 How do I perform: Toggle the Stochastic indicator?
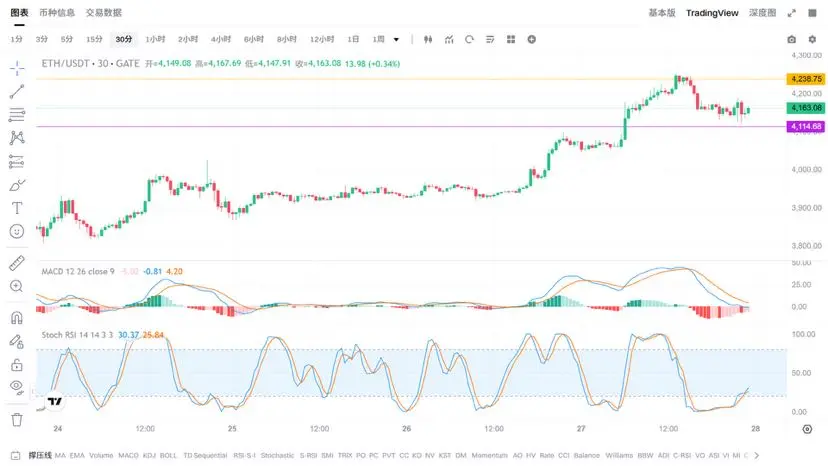[x=277, y=455]
